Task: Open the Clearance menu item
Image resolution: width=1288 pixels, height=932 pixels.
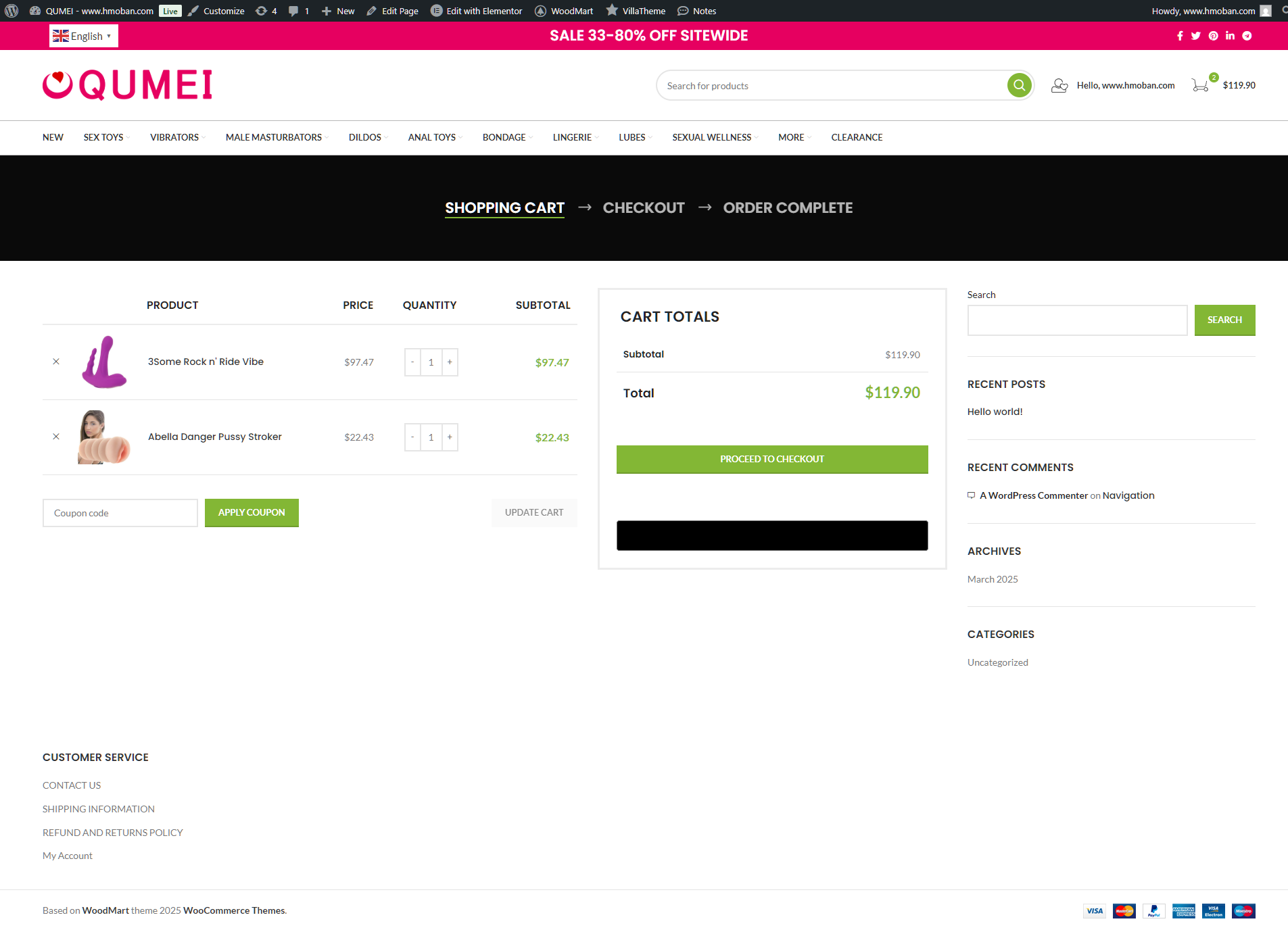Action: tap(857, 137)
